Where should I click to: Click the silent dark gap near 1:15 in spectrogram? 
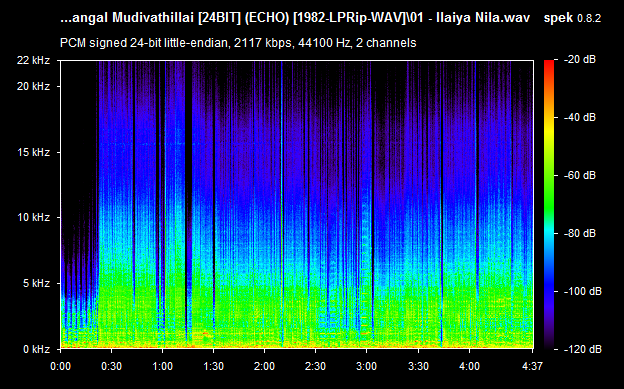pos(188,199)
